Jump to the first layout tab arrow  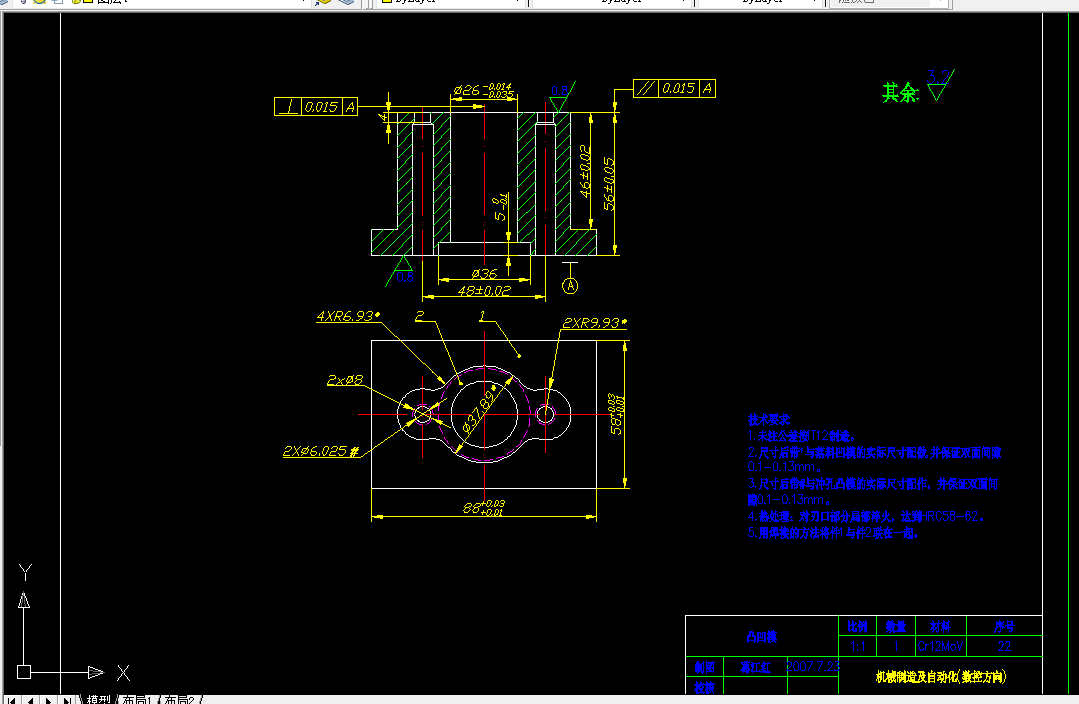coord(11,700)
